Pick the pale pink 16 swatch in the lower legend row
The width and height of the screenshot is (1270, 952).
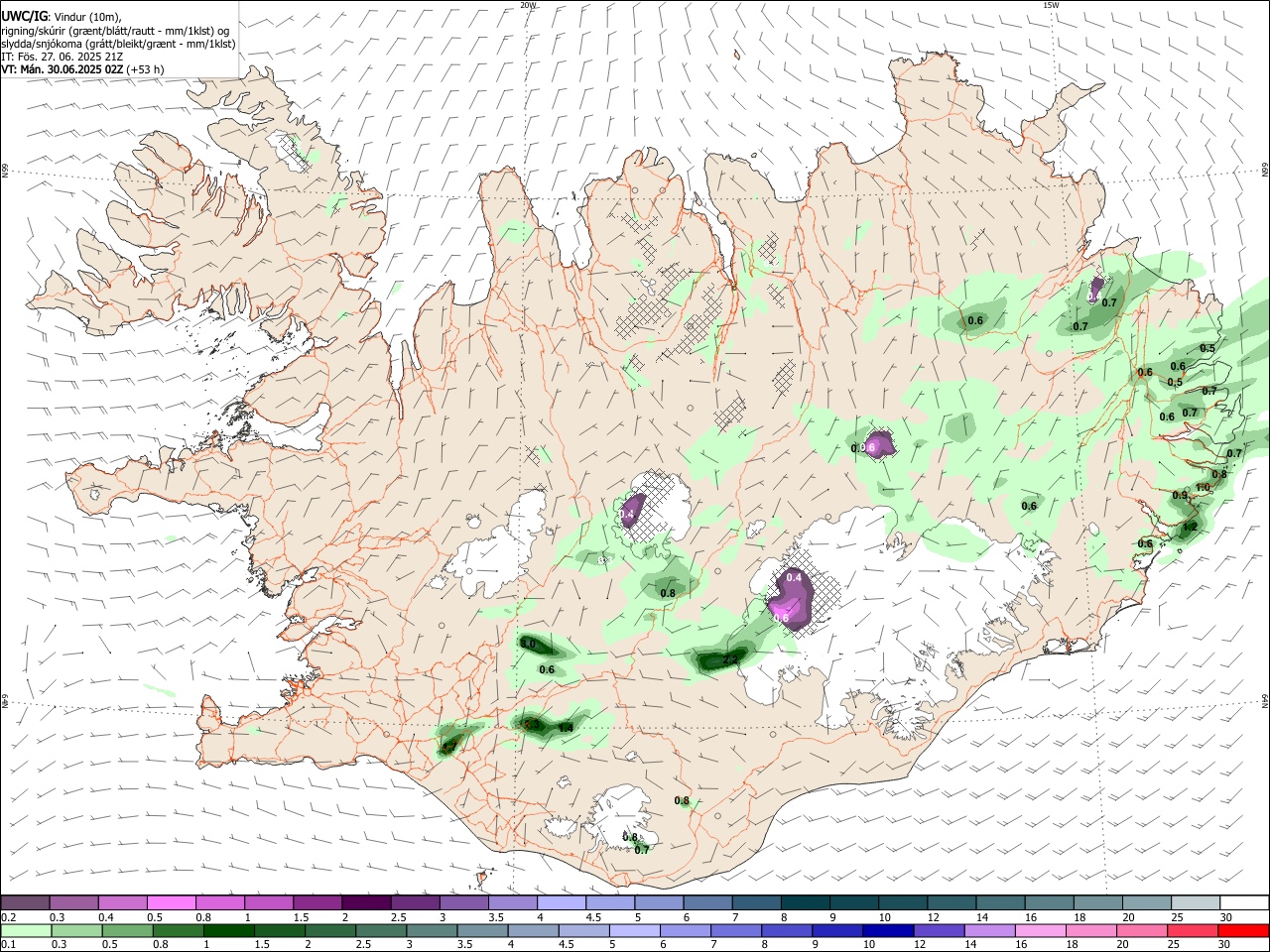(x=1040, y=930)
